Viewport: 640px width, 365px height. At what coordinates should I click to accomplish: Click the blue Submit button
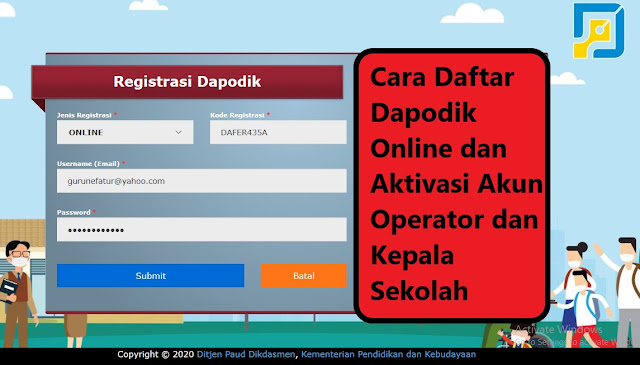(150, 276)
